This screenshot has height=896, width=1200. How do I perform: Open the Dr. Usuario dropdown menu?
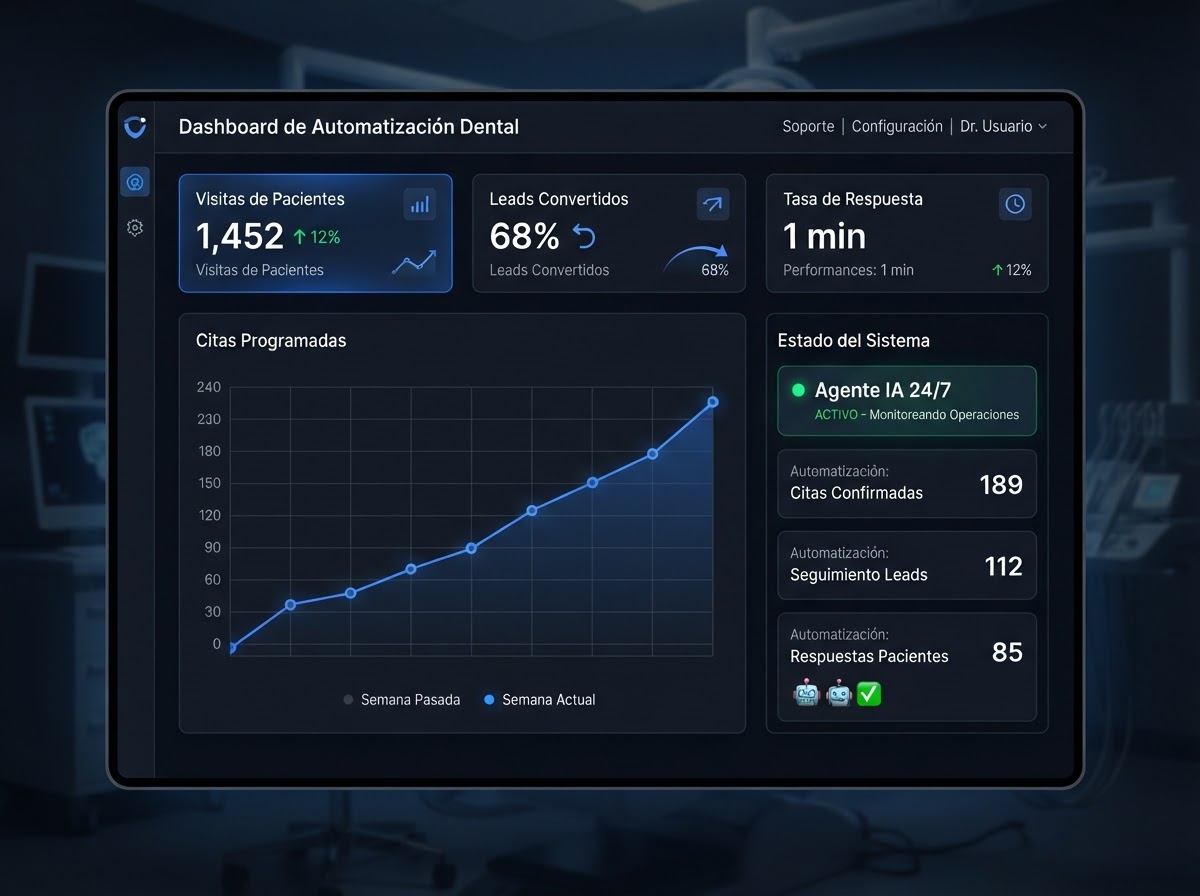pyautogui.click(x=1004, y=127)
